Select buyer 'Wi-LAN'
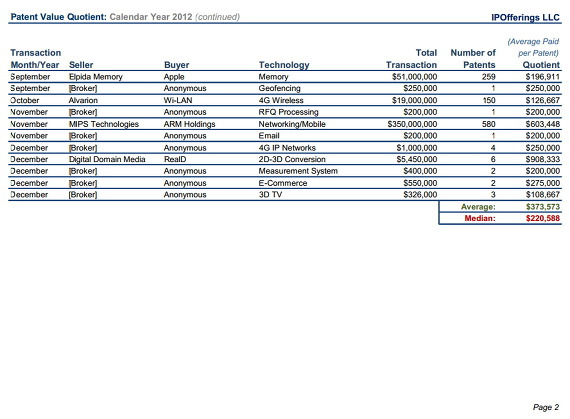570x419 pixels. coord(178,100)
